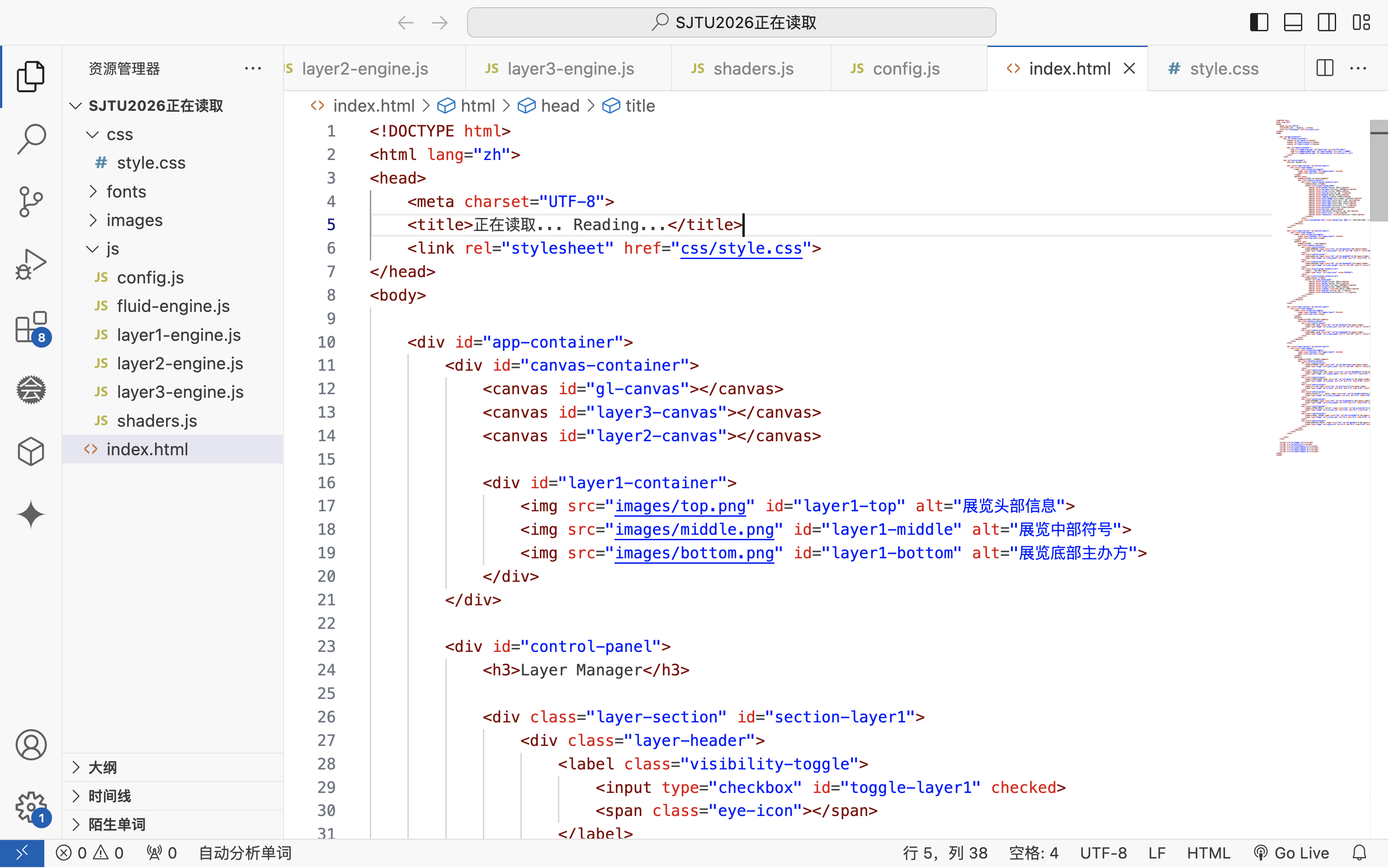Open Run and Debug view
The image size is (1389, 868).
tap(31, 264)
